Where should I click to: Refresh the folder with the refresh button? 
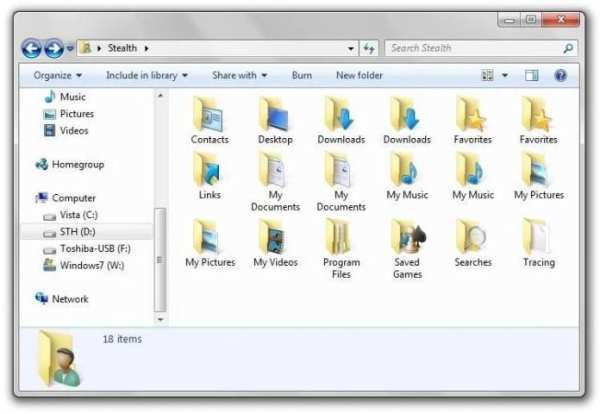click(x=369, y=49)
